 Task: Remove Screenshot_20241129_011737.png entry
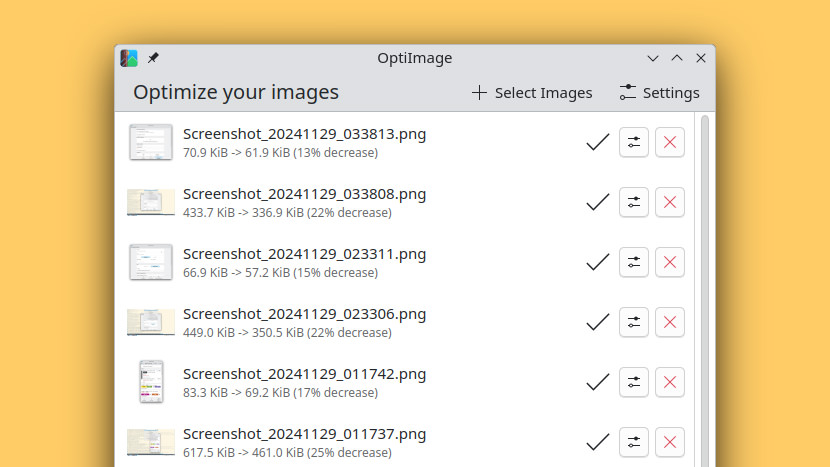point(670,442)
